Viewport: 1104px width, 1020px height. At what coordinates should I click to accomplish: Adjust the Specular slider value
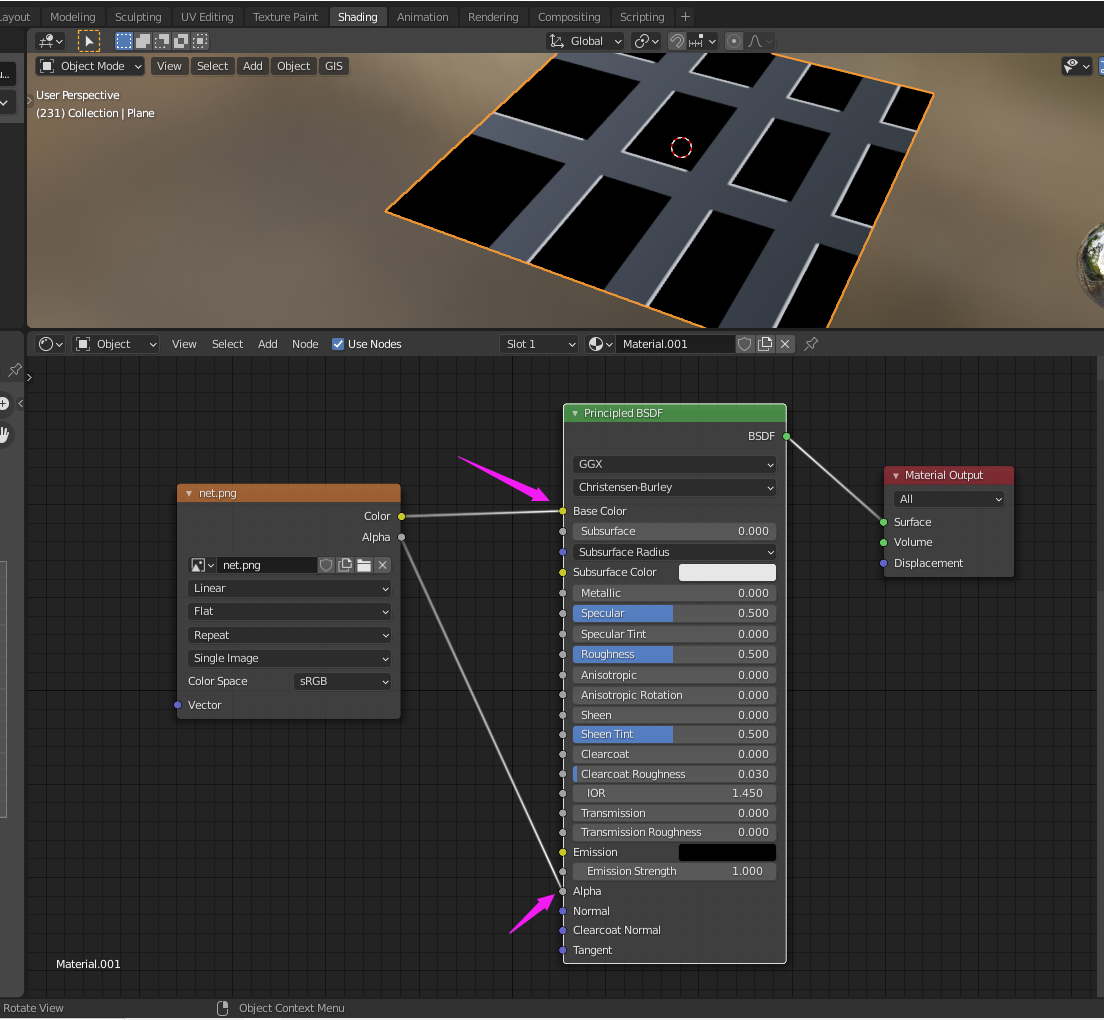(675, 614)
